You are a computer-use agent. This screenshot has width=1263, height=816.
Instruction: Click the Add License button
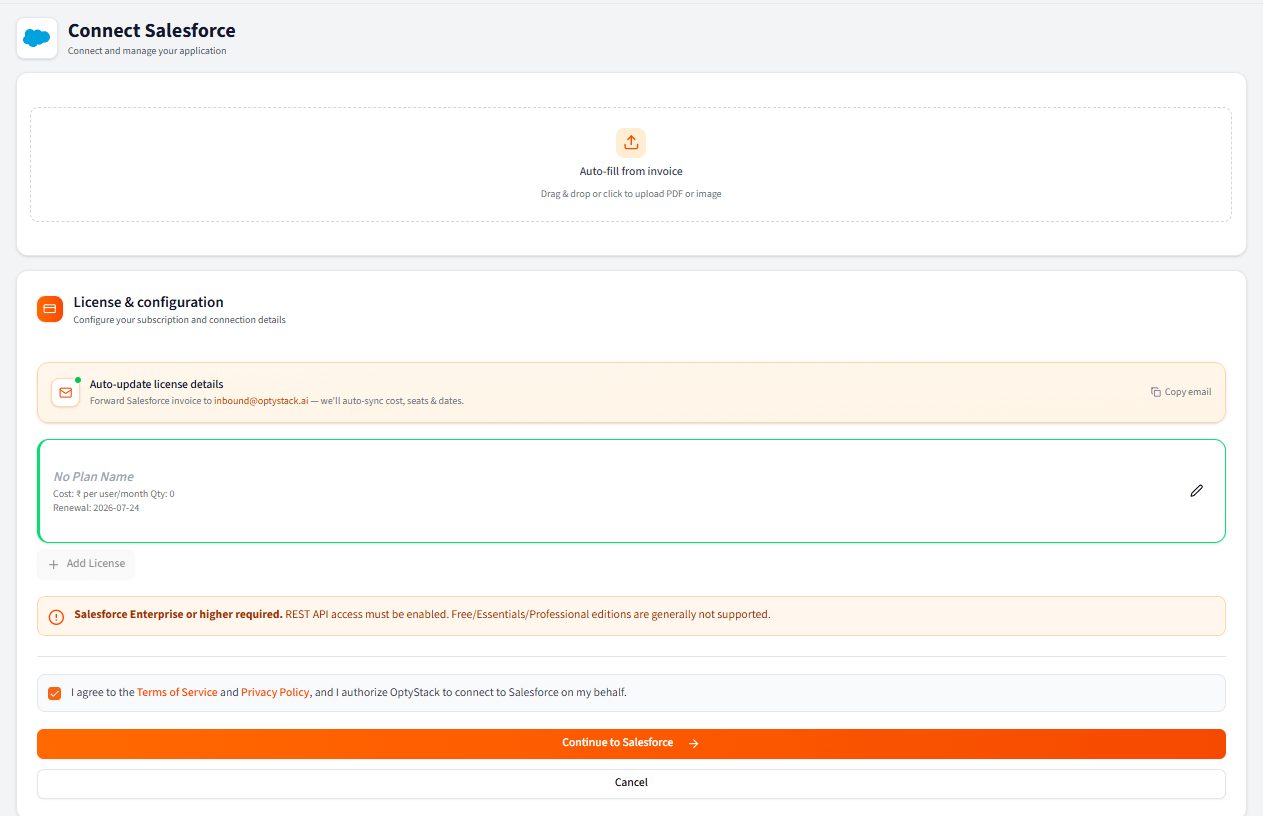click(86, 564)
